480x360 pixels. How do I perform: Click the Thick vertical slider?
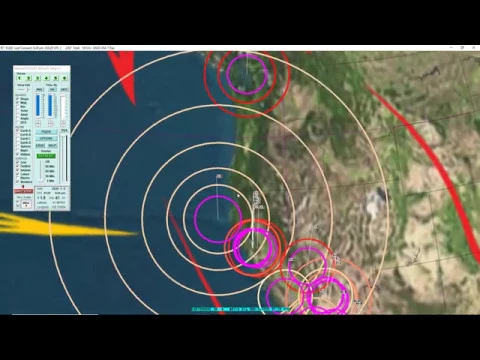64,158
